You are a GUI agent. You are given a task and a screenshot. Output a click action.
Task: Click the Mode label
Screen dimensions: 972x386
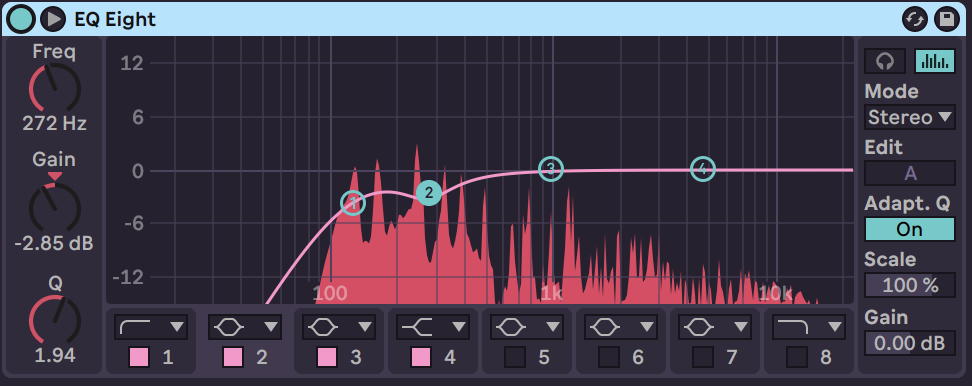[891, 92]
